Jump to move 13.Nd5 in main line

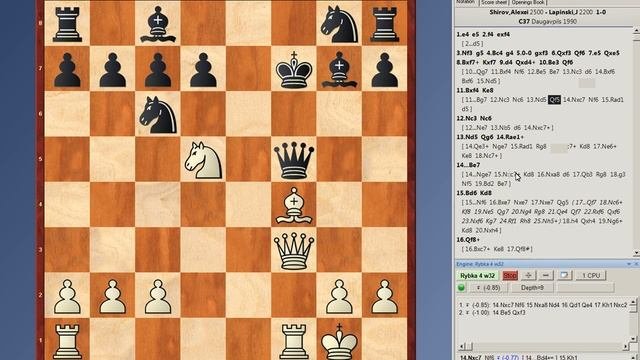(x=468, y=137)
